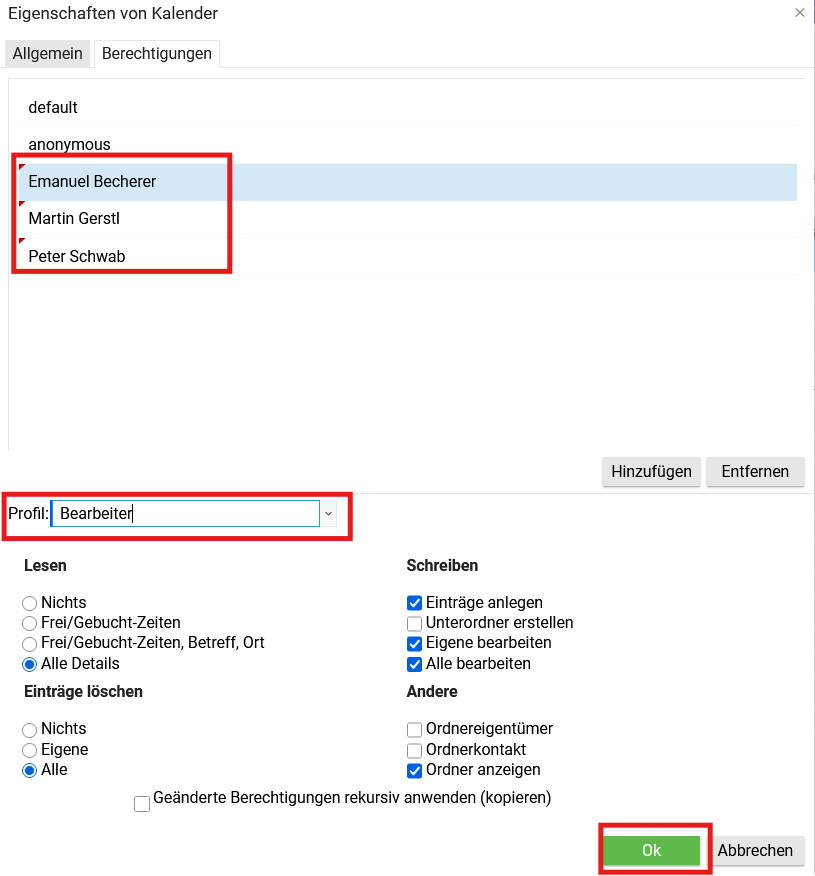Select user Peter Schwab
This screenshot has width=815, height=876.
[x=77, y=257]
